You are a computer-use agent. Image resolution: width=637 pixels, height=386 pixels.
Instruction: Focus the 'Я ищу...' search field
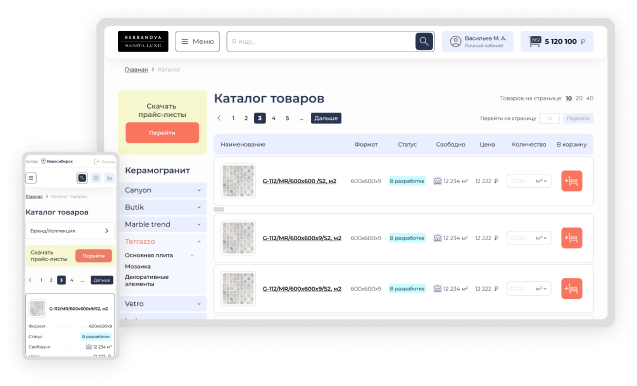[x=321, y=41]
